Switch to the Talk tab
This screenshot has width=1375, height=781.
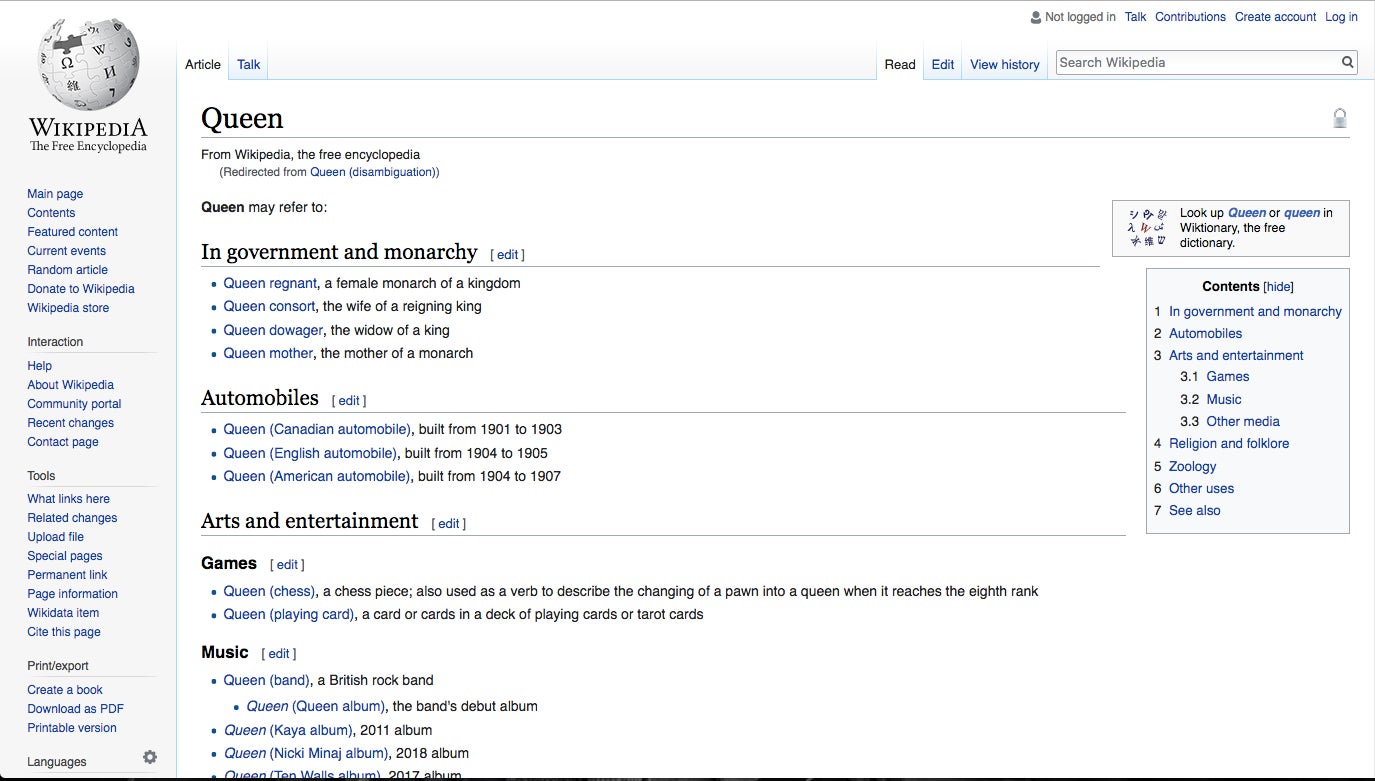[249, 64]
